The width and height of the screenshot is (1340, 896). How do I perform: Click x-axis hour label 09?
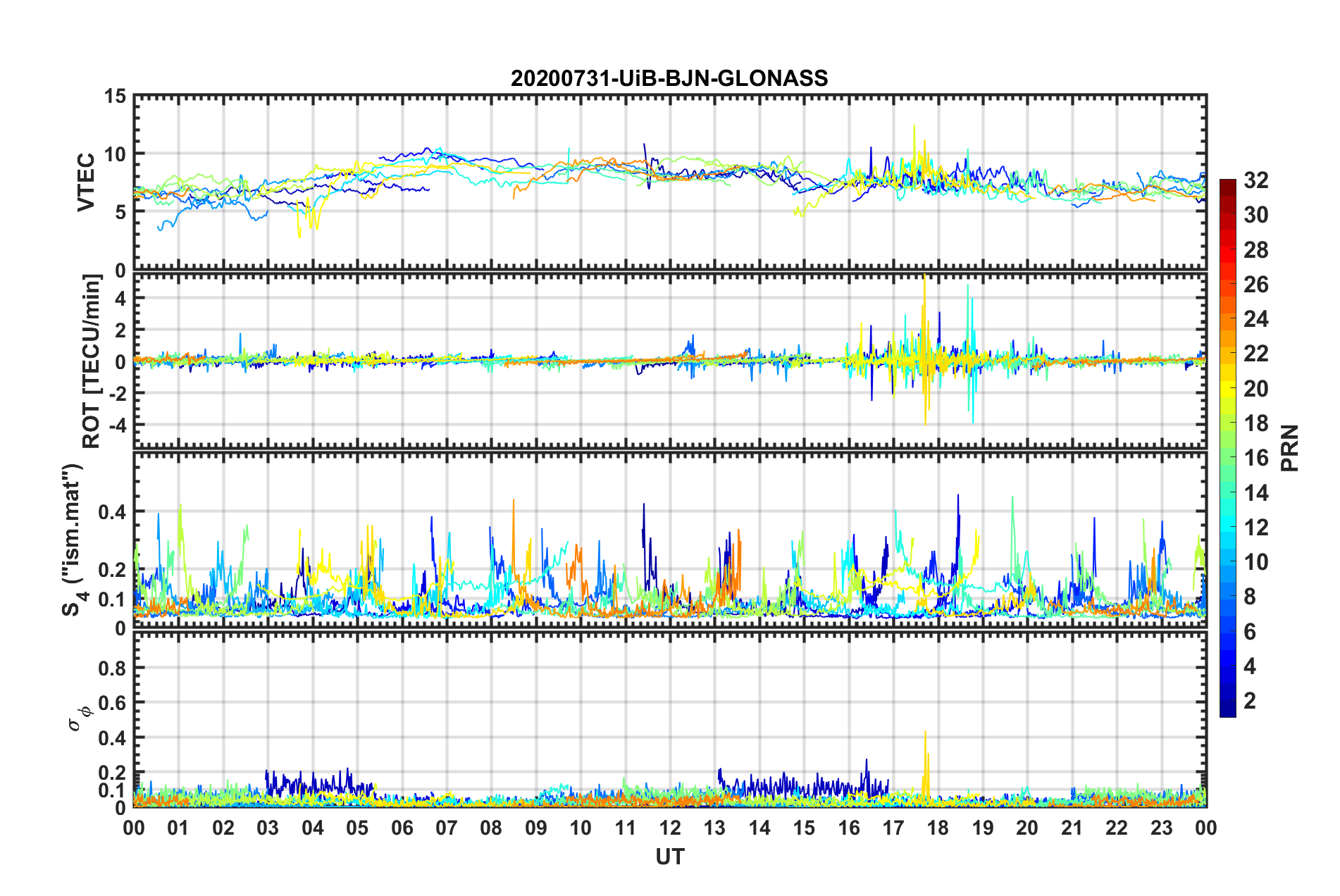tap(536, 828)
